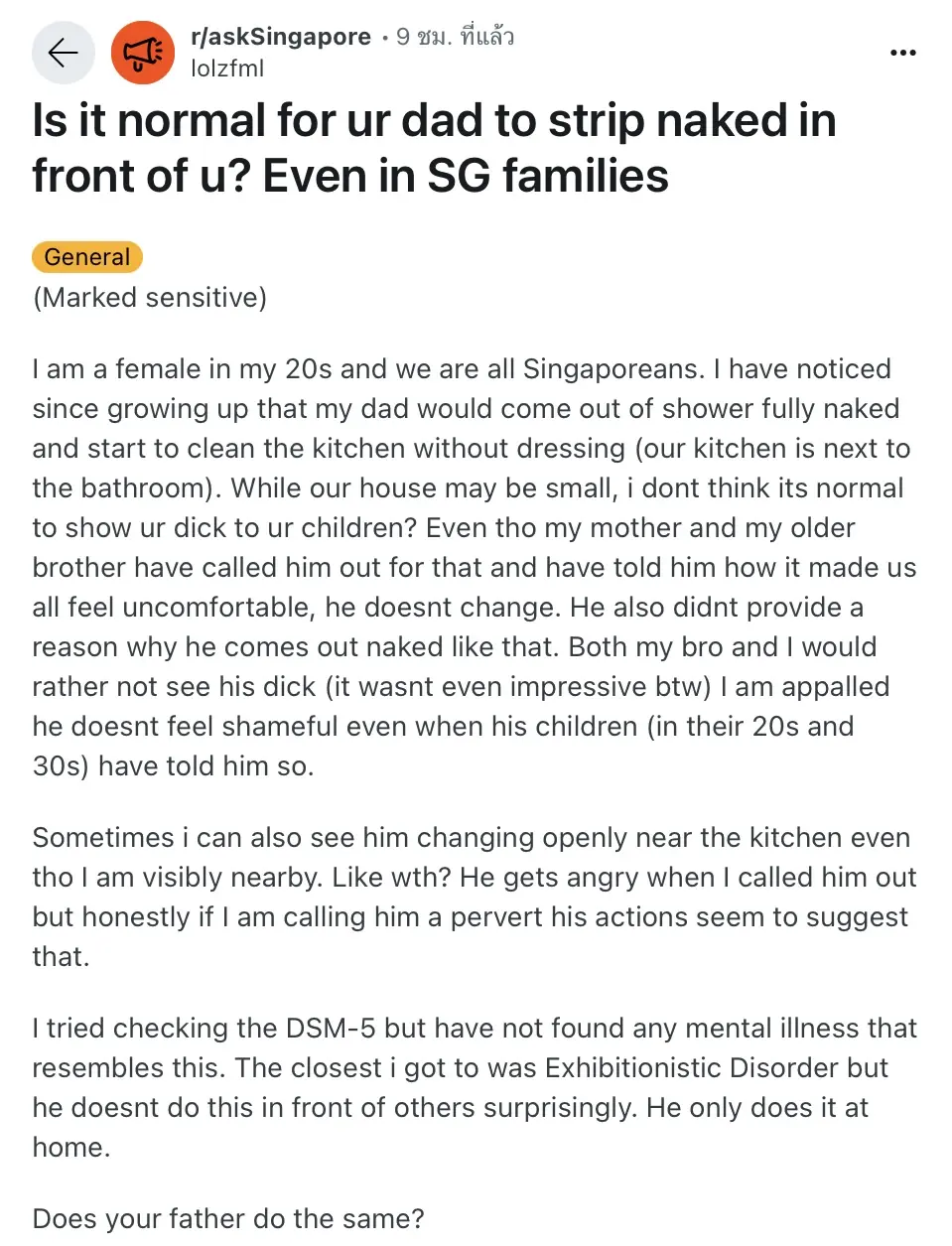Click the phrase 'our kitchen is next to'

(x=776, y=448)
